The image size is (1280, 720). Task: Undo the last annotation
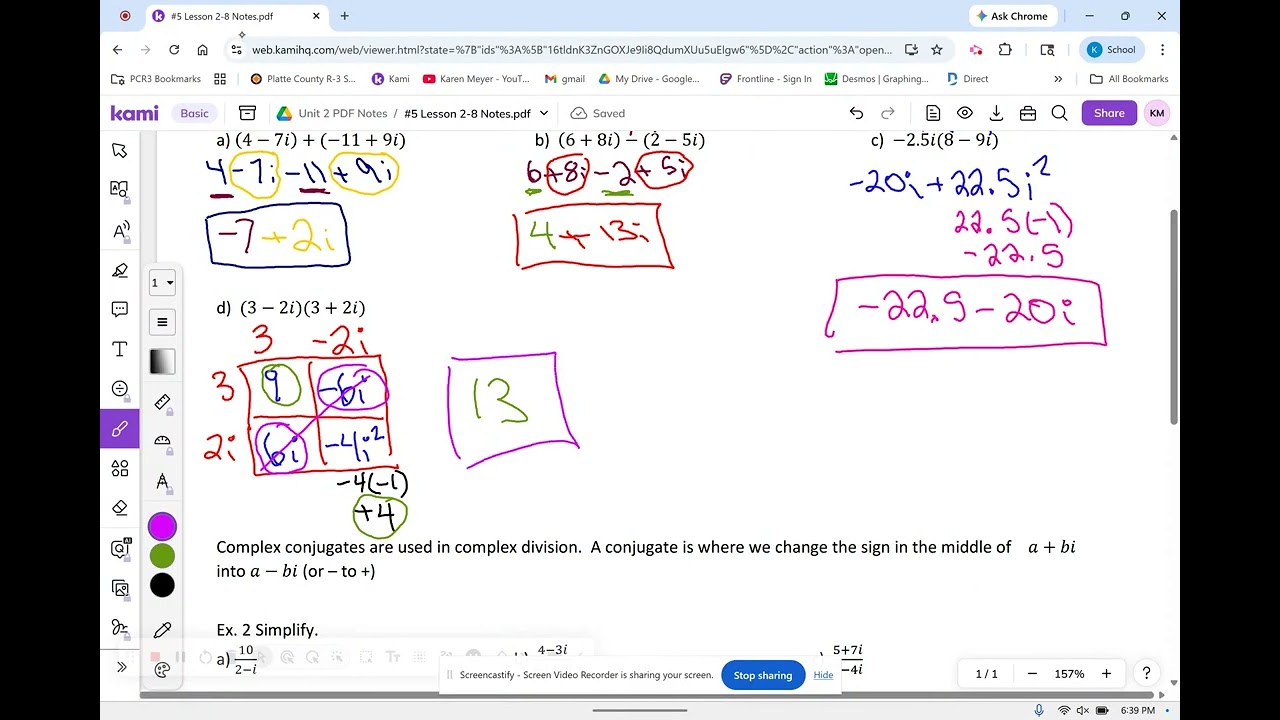856,113
